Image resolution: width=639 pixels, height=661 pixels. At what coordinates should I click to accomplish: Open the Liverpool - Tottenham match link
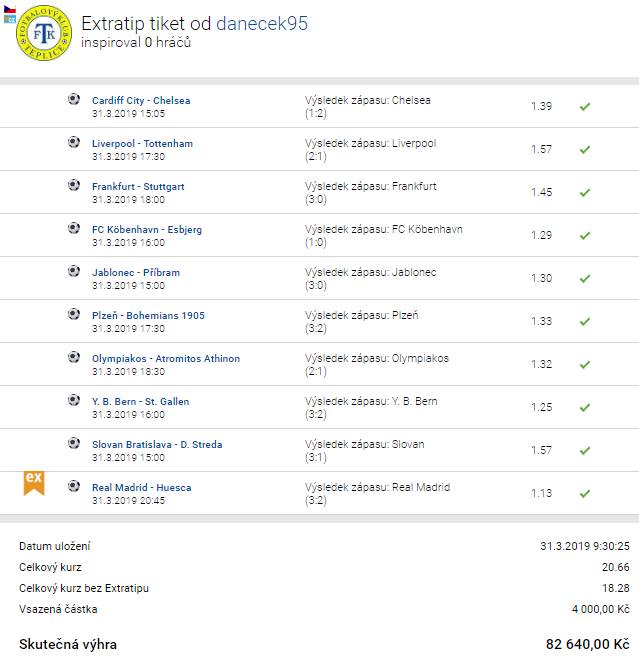pyautogui.click(x=142, y=143)
